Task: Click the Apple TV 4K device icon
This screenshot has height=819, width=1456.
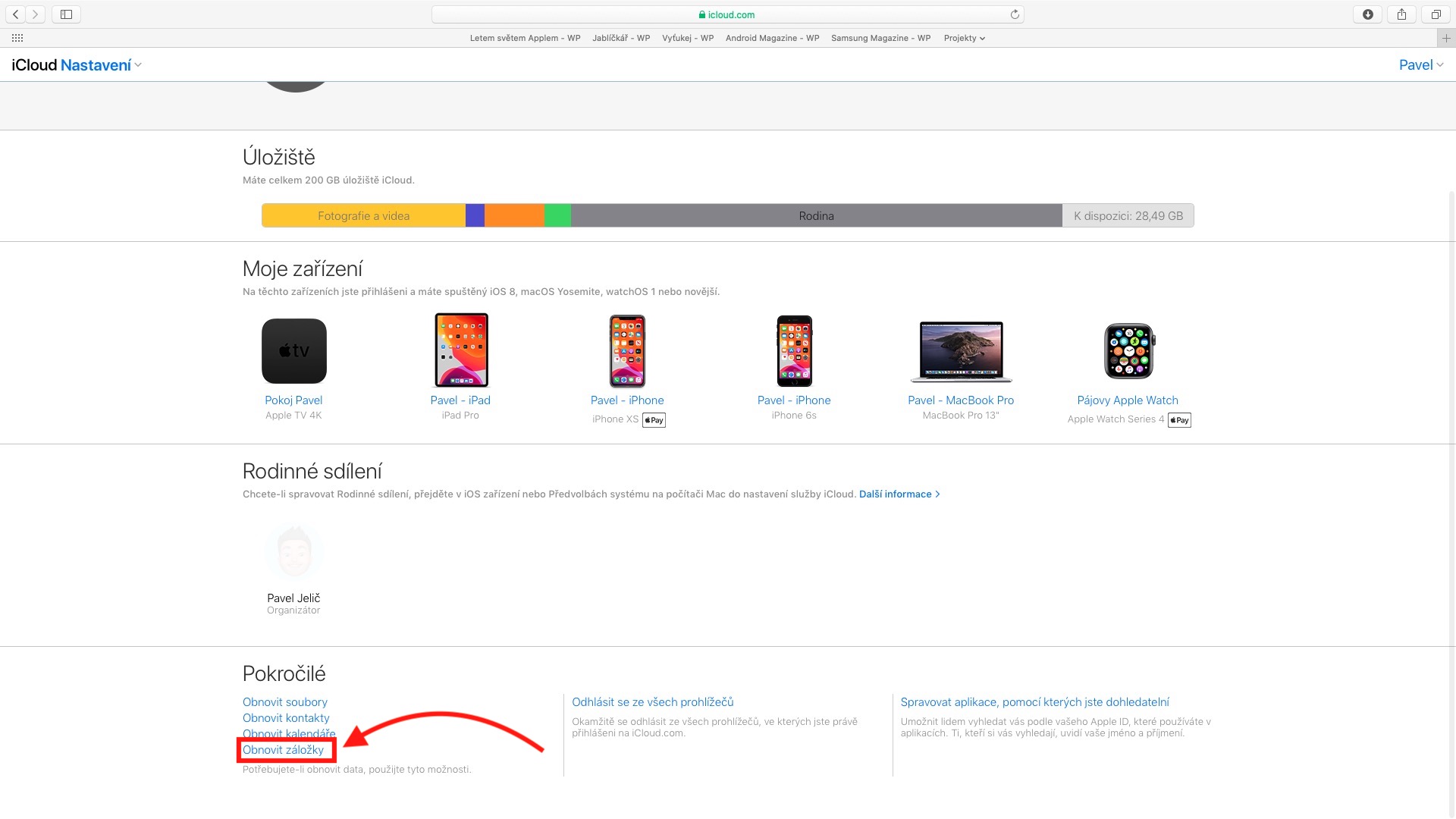Action: (x=294, y=351)
